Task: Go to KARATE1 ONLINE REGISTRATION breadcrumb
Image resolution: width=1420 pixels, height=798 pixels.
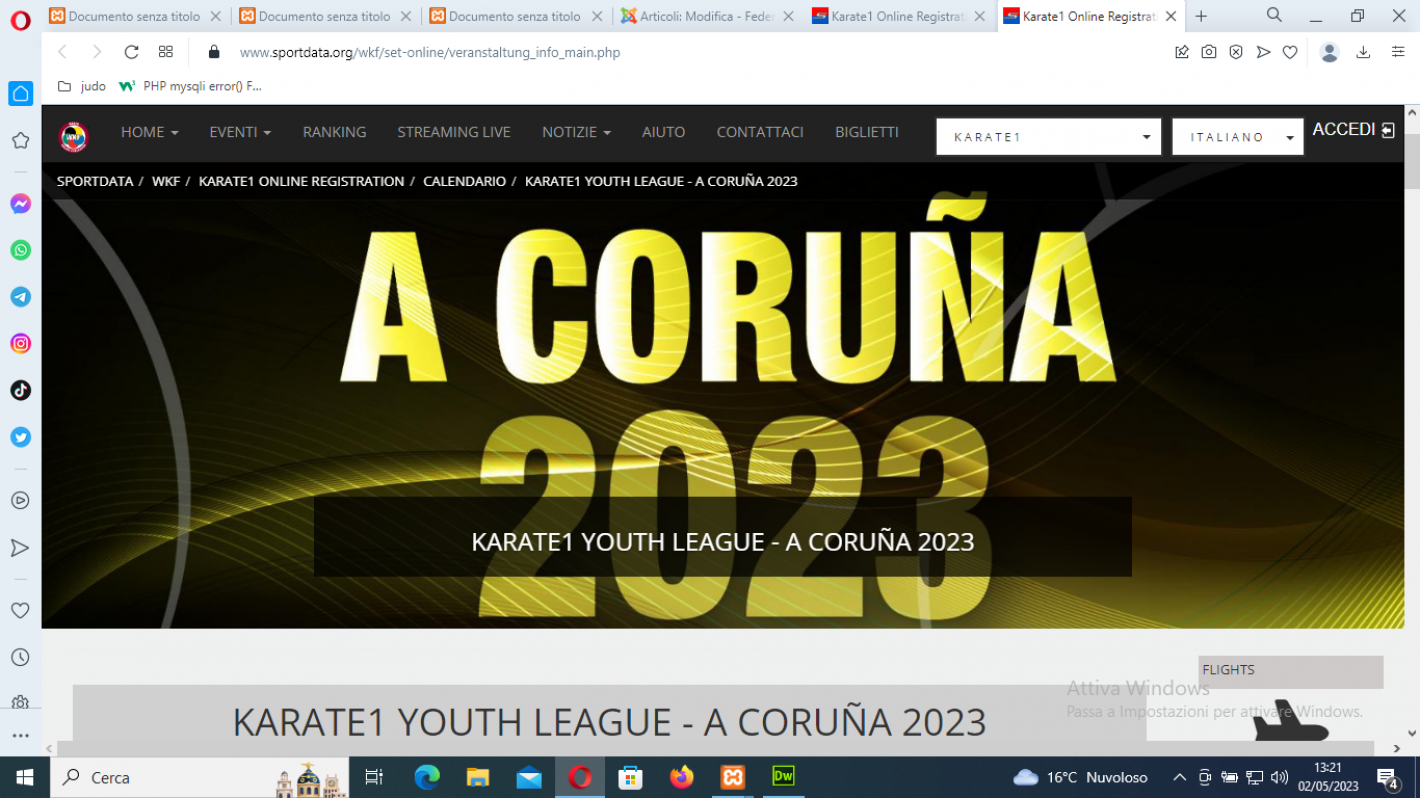Action: click(x=302, y=181)
